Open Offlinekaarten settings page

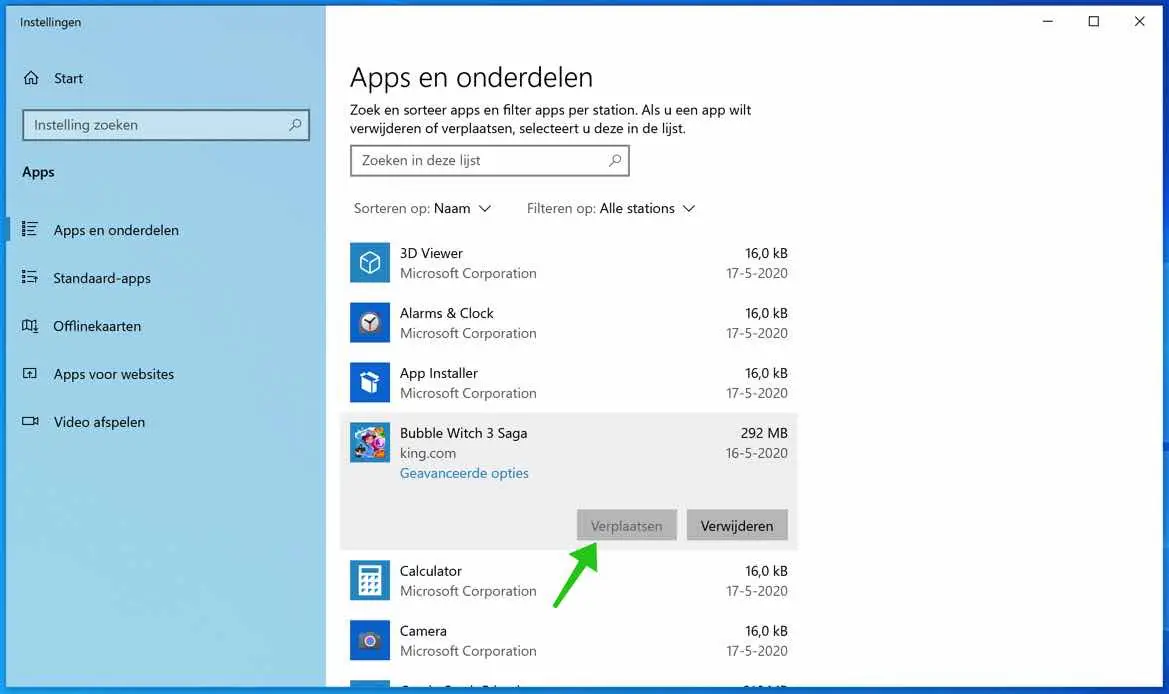[x=97, y=326]
